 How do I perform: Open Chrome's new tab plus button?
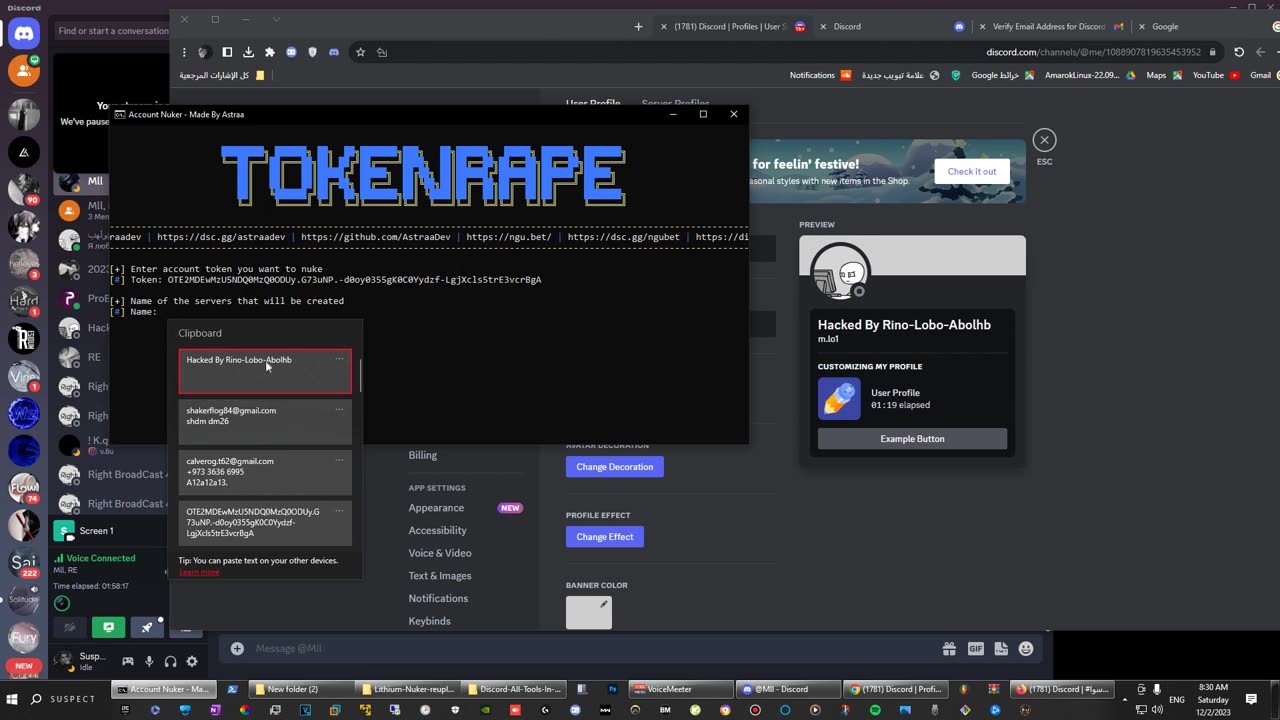639,27
